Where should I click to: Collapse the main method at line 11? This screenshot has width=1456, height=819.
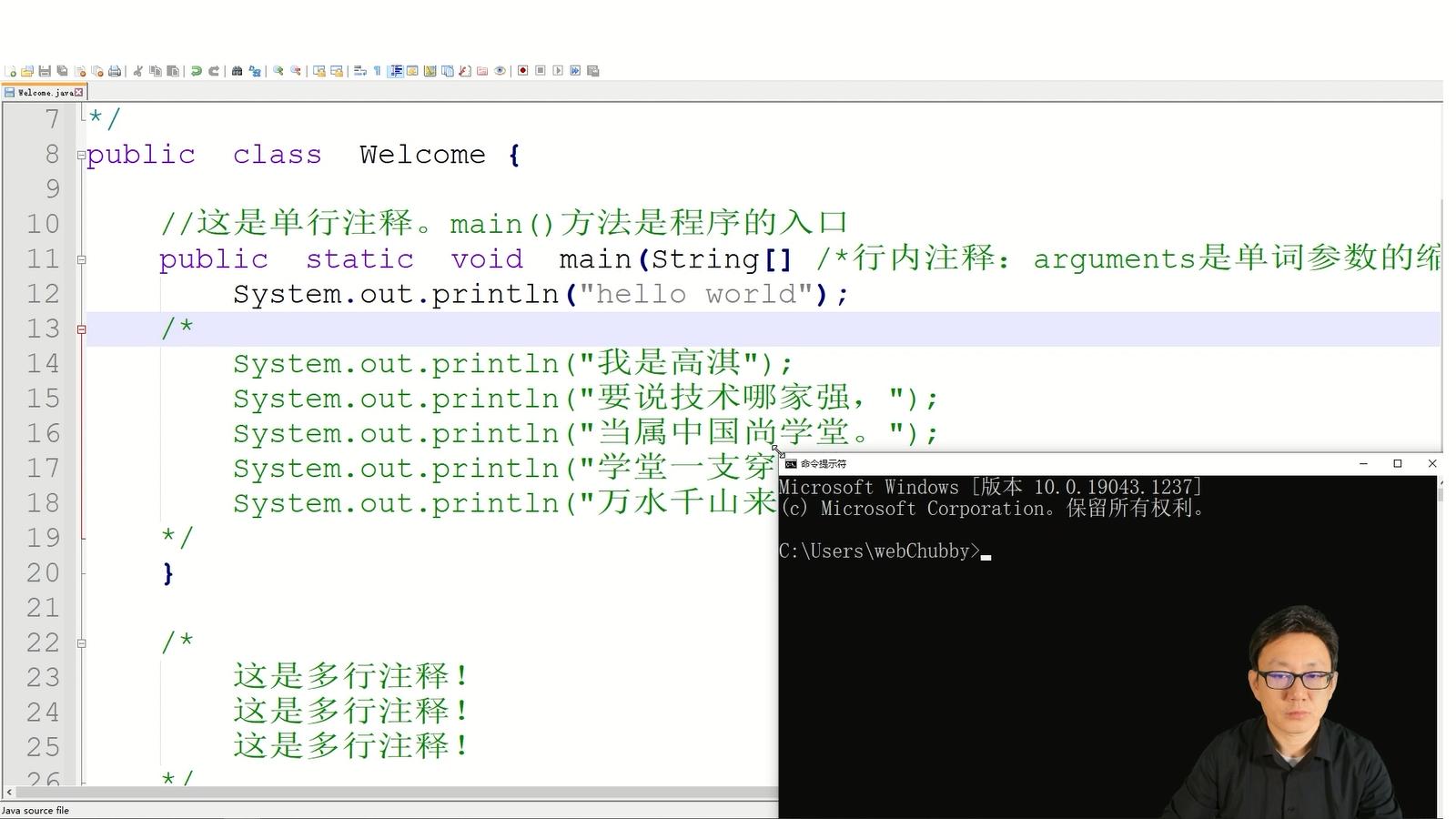(82, 259)
